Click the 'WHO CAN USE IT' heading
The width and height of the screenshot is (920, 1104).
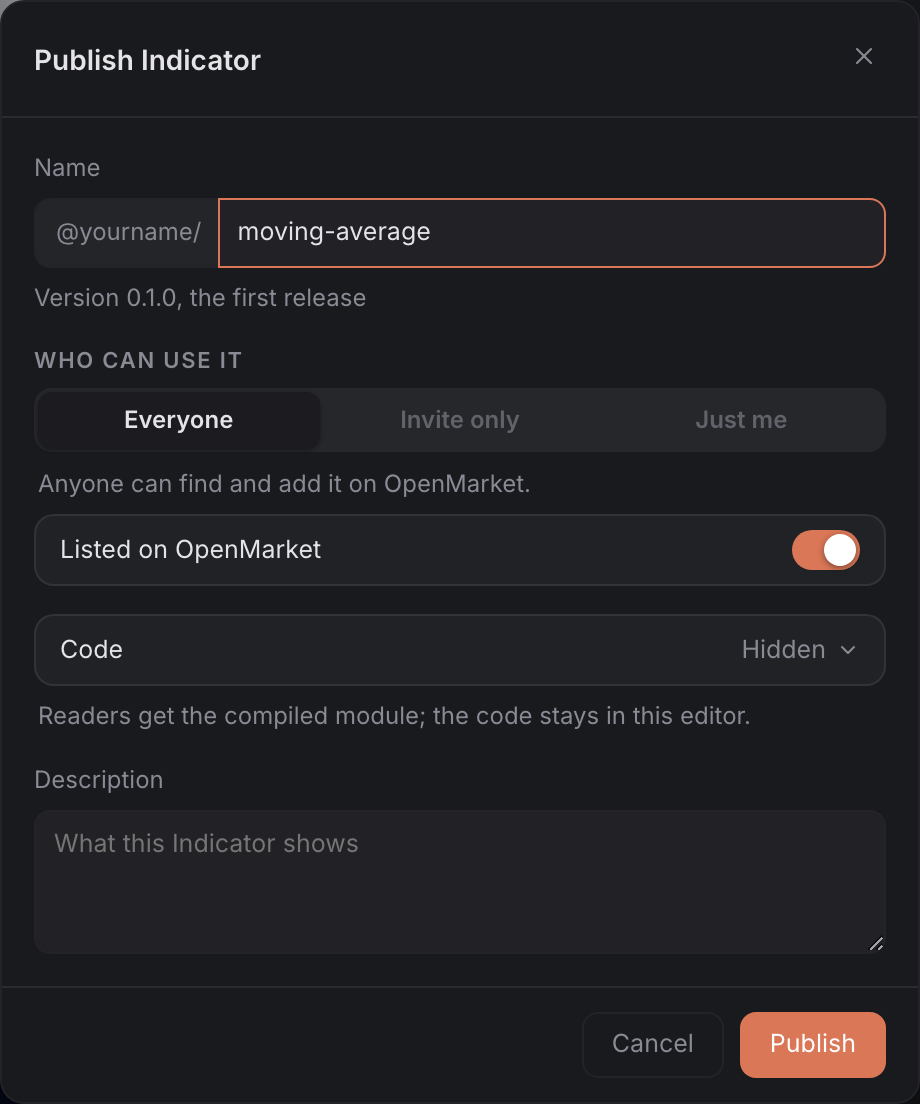click(138, 360)
